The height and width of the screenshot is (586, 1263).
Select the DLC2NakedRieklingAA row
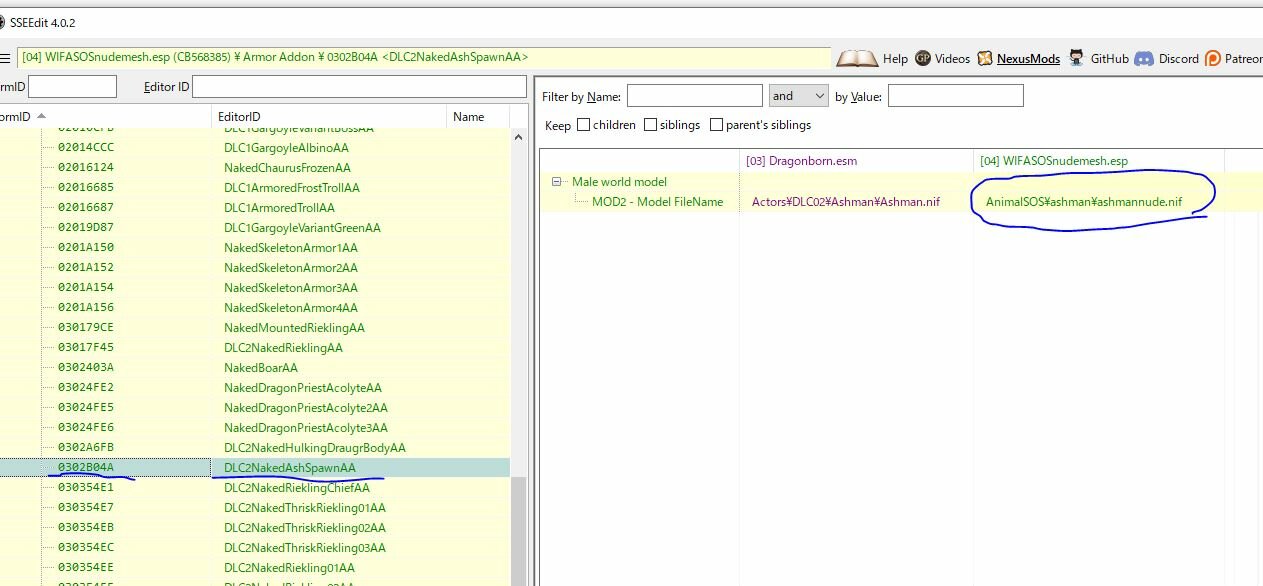pos(255,348)
